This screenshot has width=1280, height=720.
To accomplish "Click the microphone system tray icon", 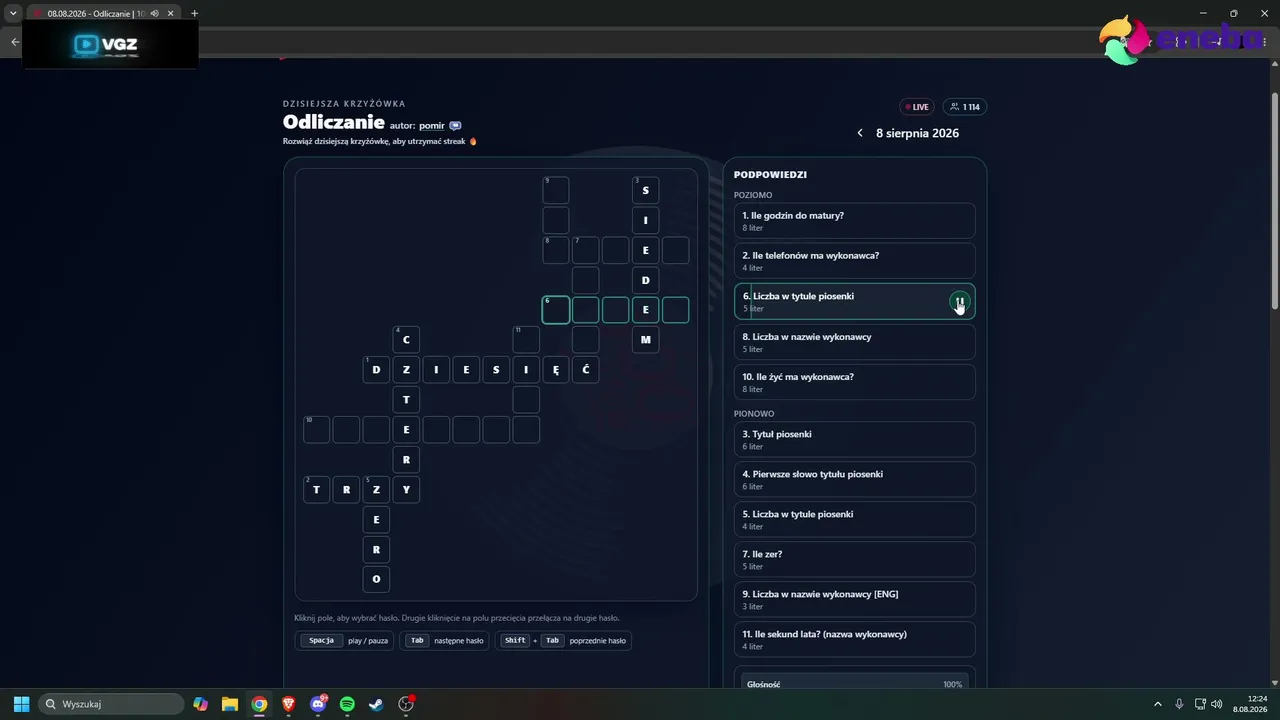I will [x=1179, y=704].
